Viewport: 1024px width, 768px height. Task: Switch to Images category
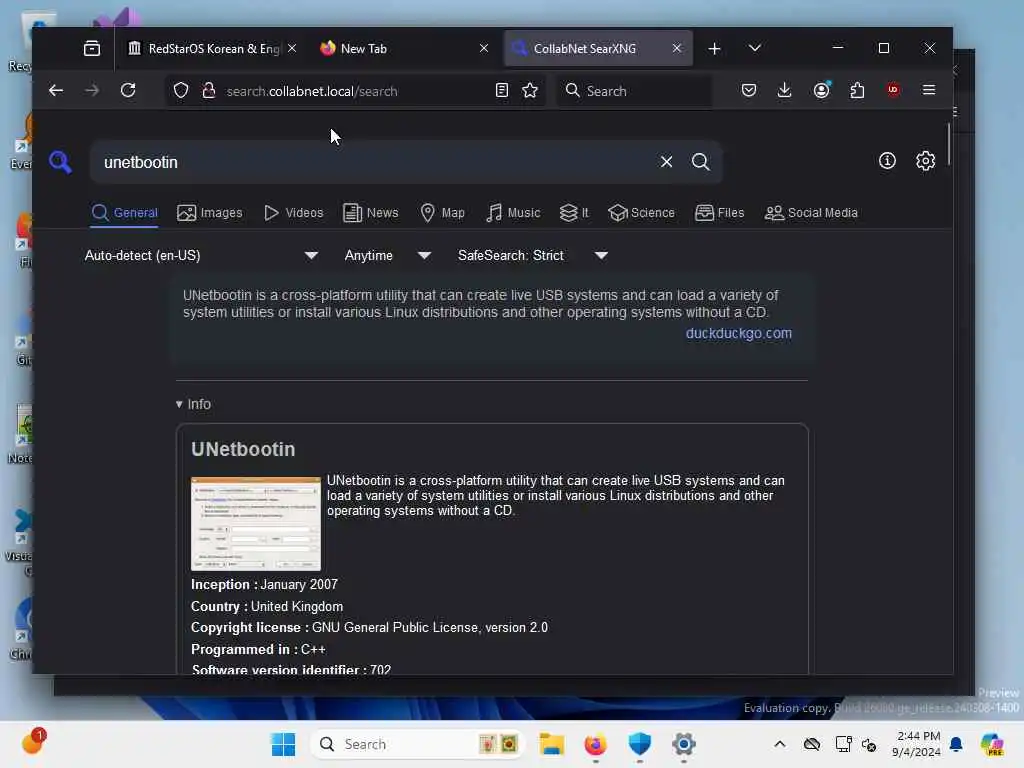[x=210, y=213]
